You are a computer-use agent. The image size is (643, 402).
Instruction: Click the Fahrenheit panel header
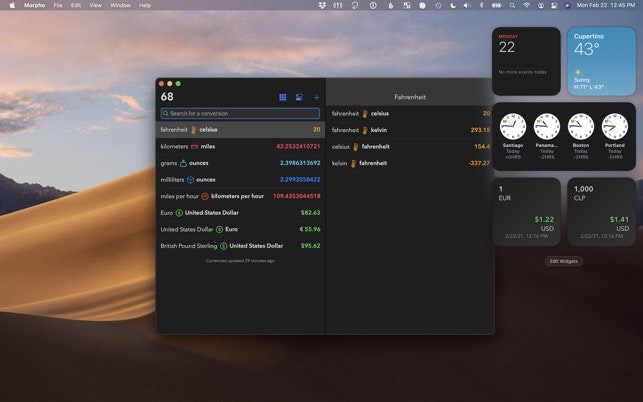[410, 97]
